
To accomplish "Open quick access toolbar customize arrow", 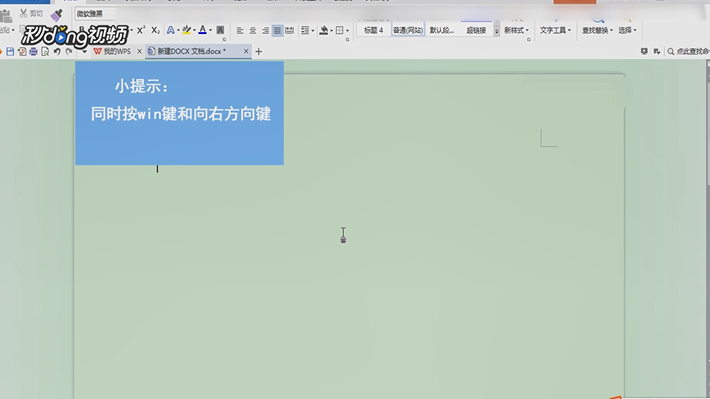I will click(84, 52).
